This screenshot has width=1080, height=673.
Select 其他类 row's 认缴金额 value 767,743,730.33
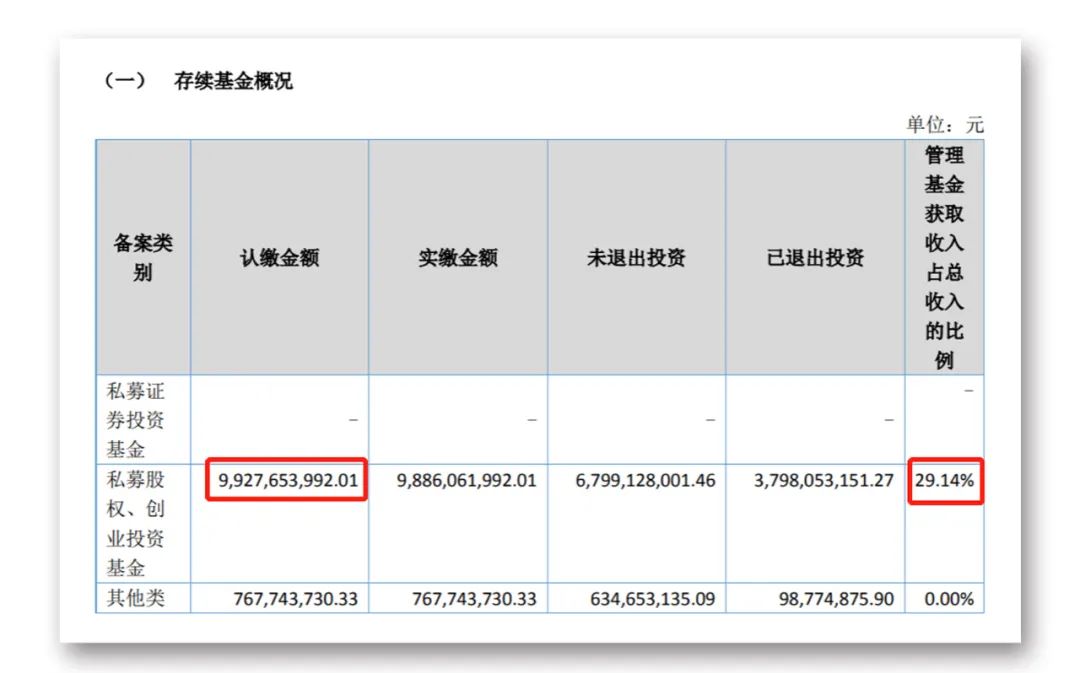point(287,599)
